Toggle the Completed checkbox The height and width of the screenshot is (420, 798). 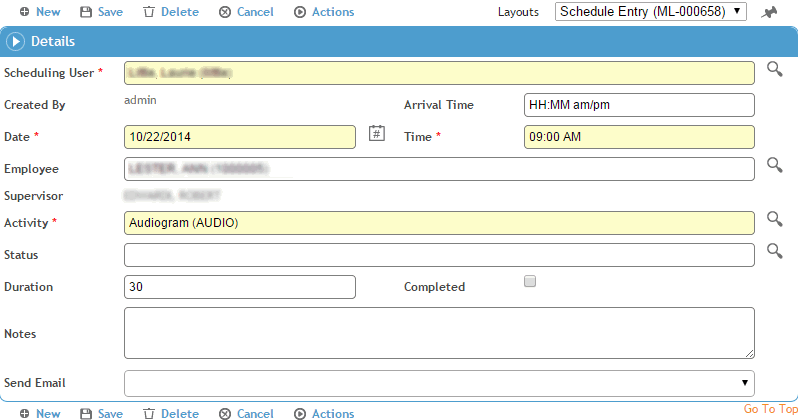tap(530, 282)
